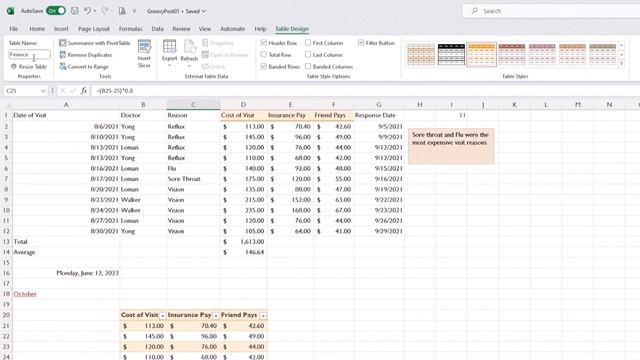Select the highlighted gold table style thumbnail
This screenshot has height=360, width=640.
pyautogui.click(x=481, y=54)
